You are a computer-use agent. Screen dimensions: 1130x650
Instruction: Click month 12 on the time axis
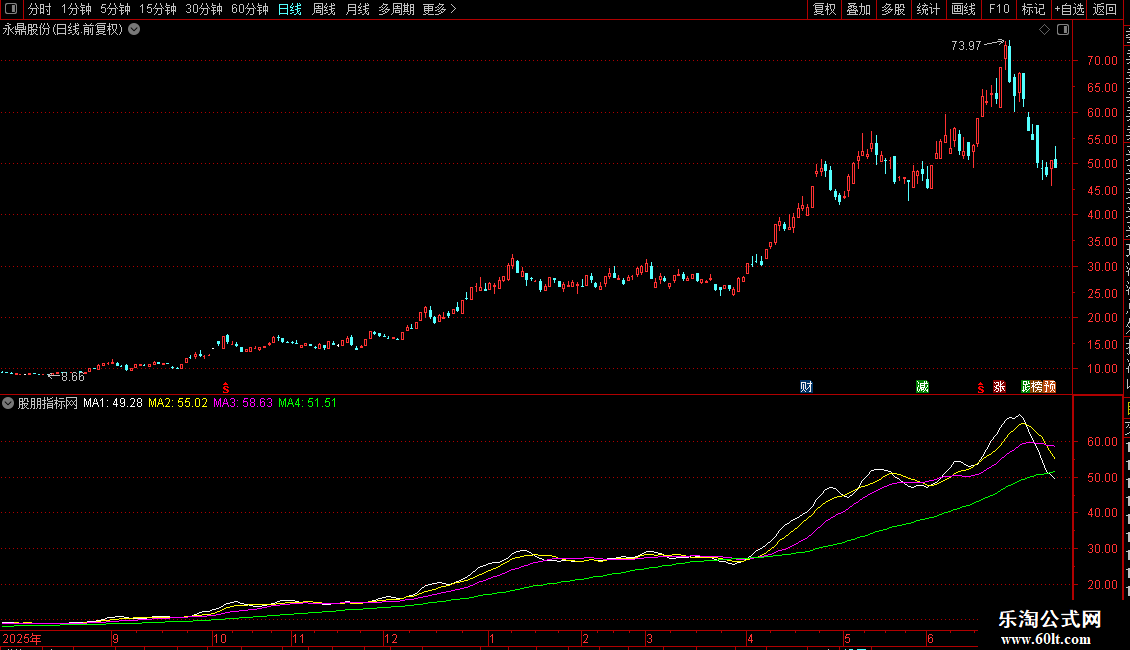tap(391, 638)
